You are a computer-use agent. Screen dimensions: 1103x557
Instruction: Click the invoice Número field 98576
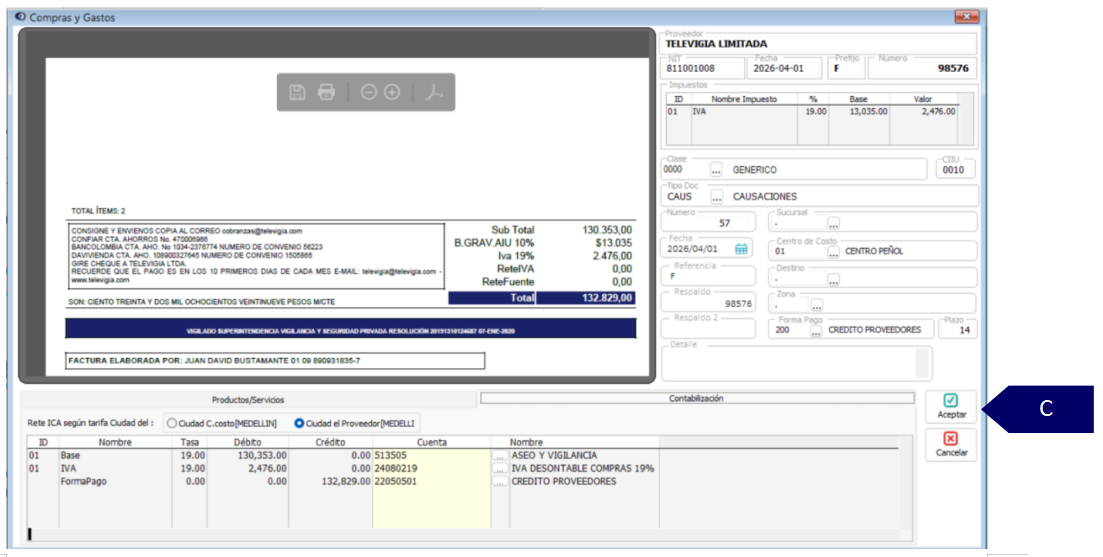pyautogui.click(x=922, y=68)
